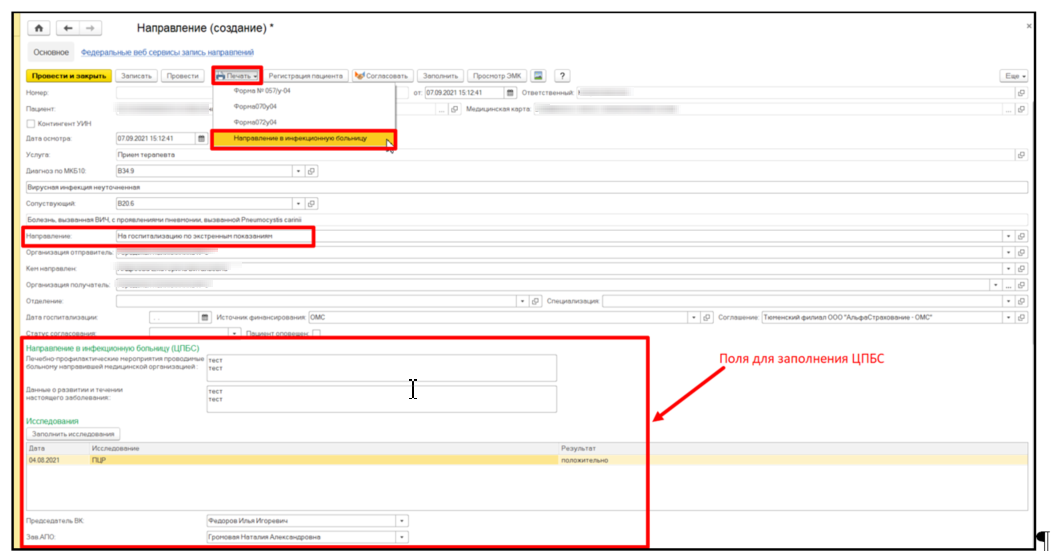The height and width of the screenshot is (551, 1059).
Task: Open the Зав.АПО dropdown list
Action: pos(401,537)
